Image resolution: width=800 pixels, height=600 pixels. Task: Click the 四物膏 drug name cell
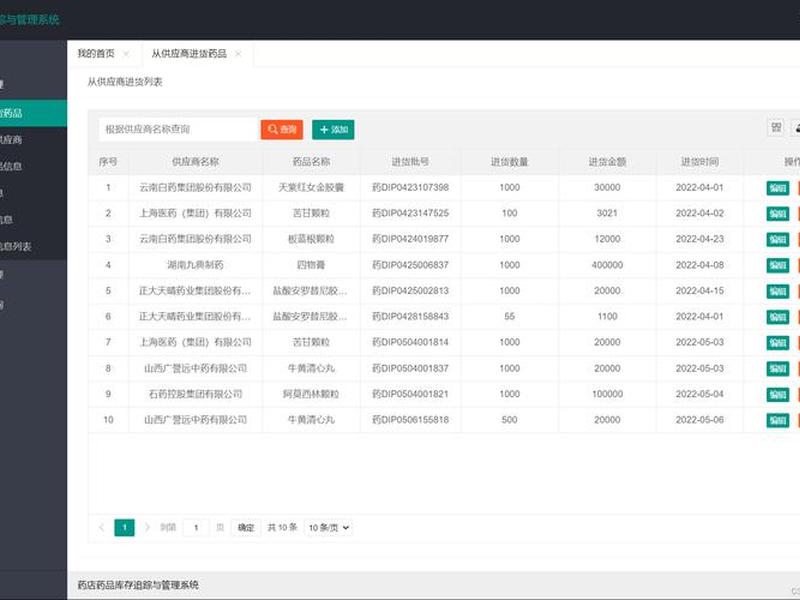click(x=311, y=265)
